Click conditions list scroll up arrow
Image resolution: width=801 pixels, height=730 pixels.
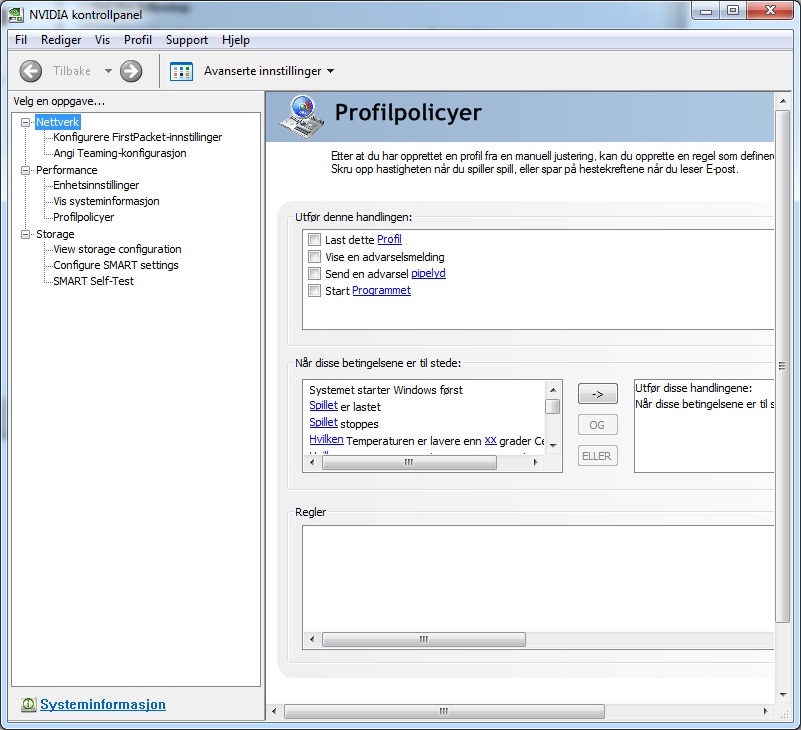(553, 390)
